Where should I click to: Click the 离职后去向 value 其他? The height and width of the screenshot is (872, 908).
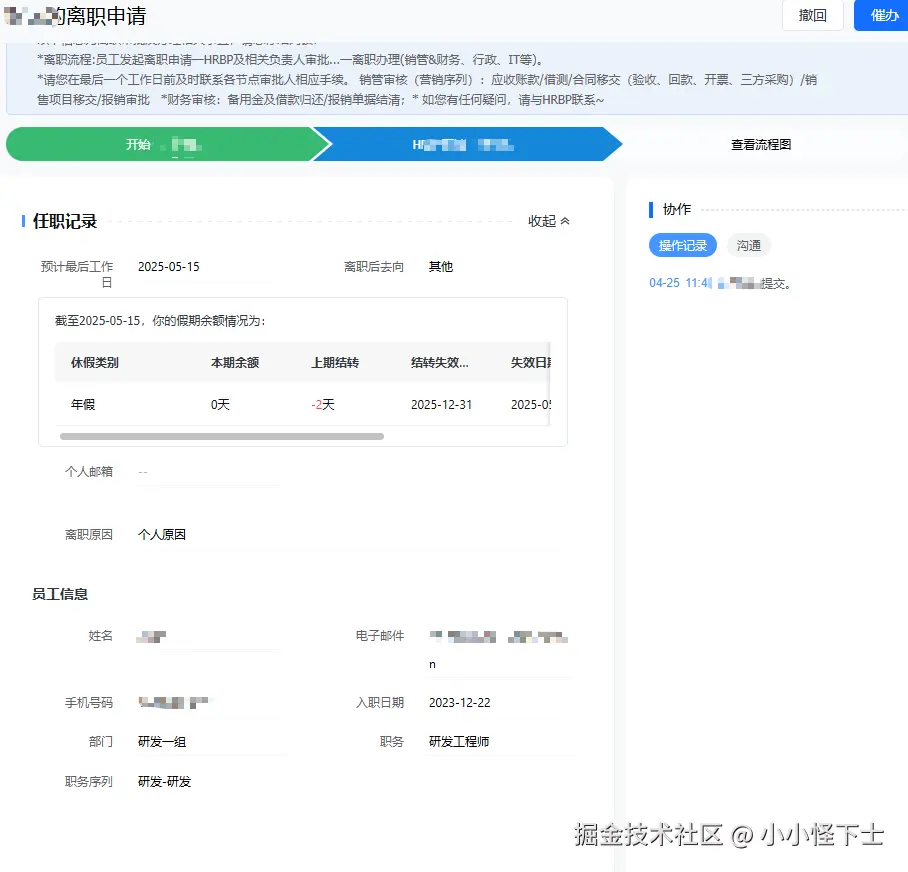click(x=439, y=267)
